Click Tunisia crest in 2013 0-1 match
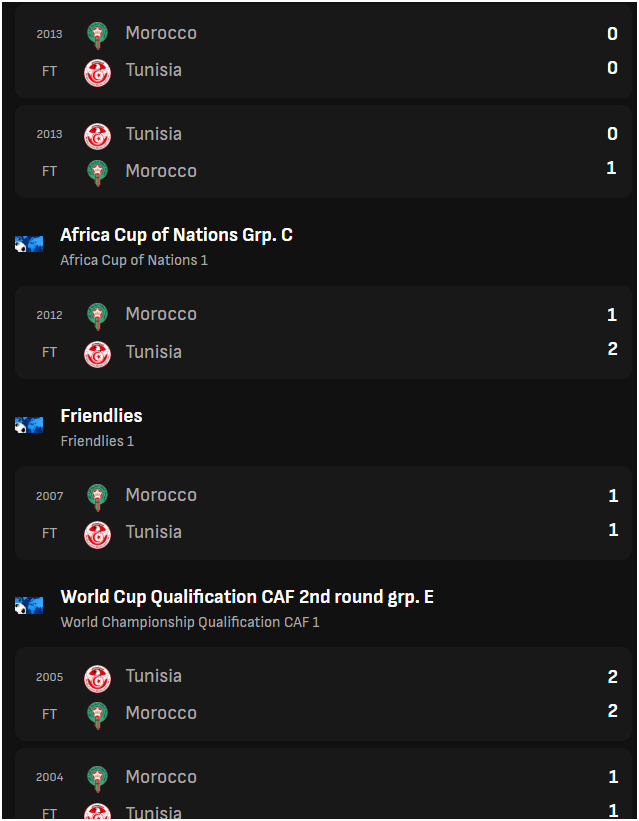 click(97, 136)
